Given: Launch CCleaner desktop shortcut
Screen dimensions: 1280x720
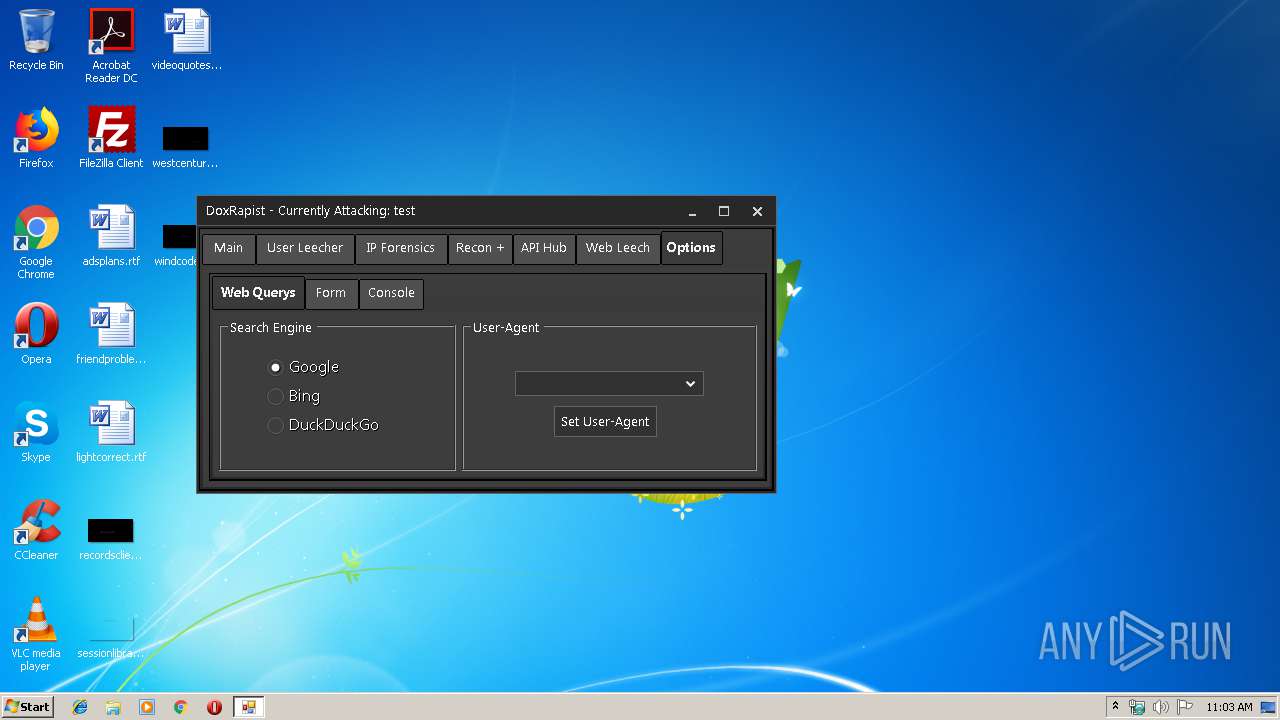Looking at the screenshot, I should click(x=36, y=530).
